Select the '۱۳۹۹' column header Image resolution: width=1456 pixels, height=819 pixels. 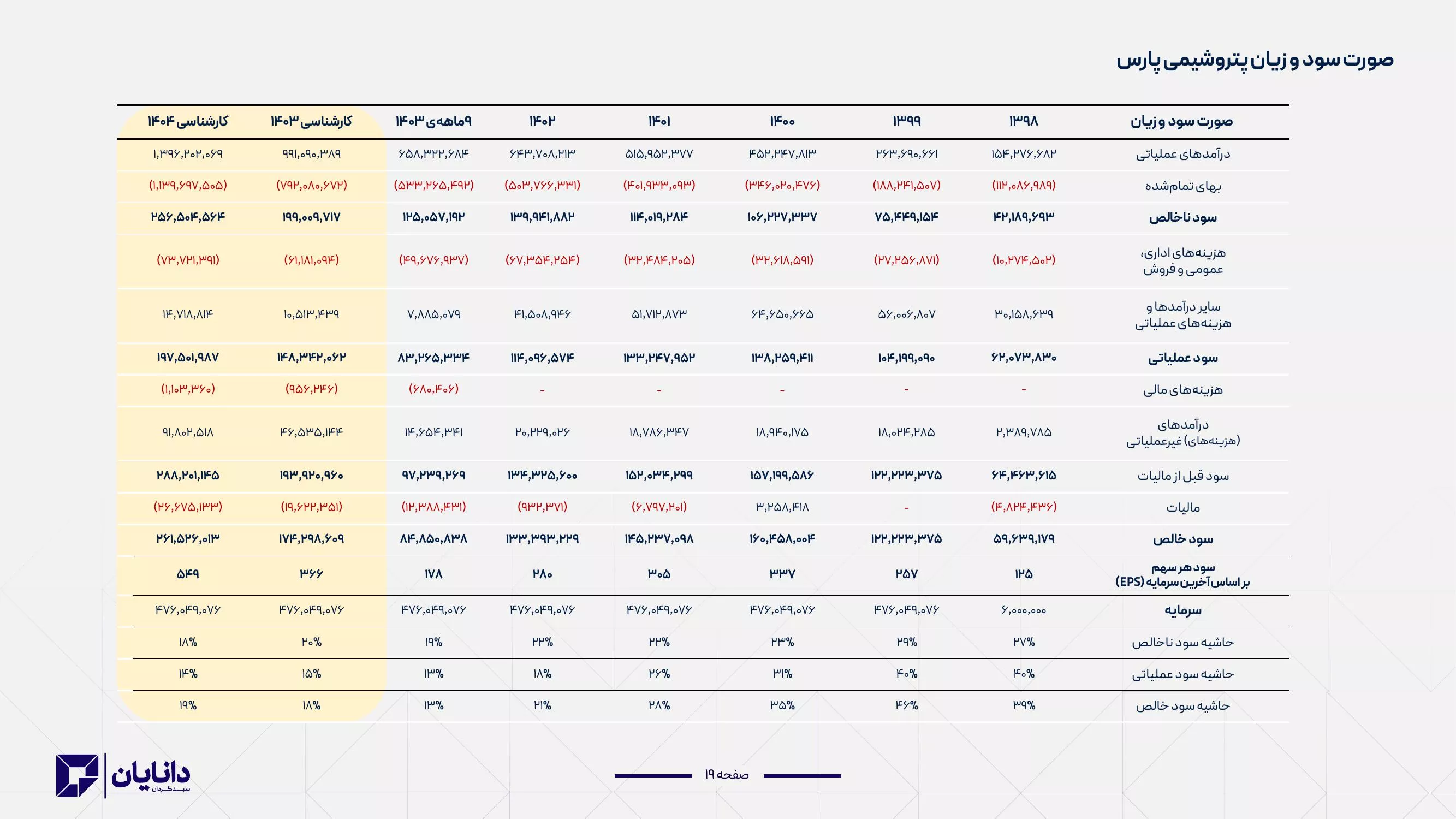[x=907, y=121]
